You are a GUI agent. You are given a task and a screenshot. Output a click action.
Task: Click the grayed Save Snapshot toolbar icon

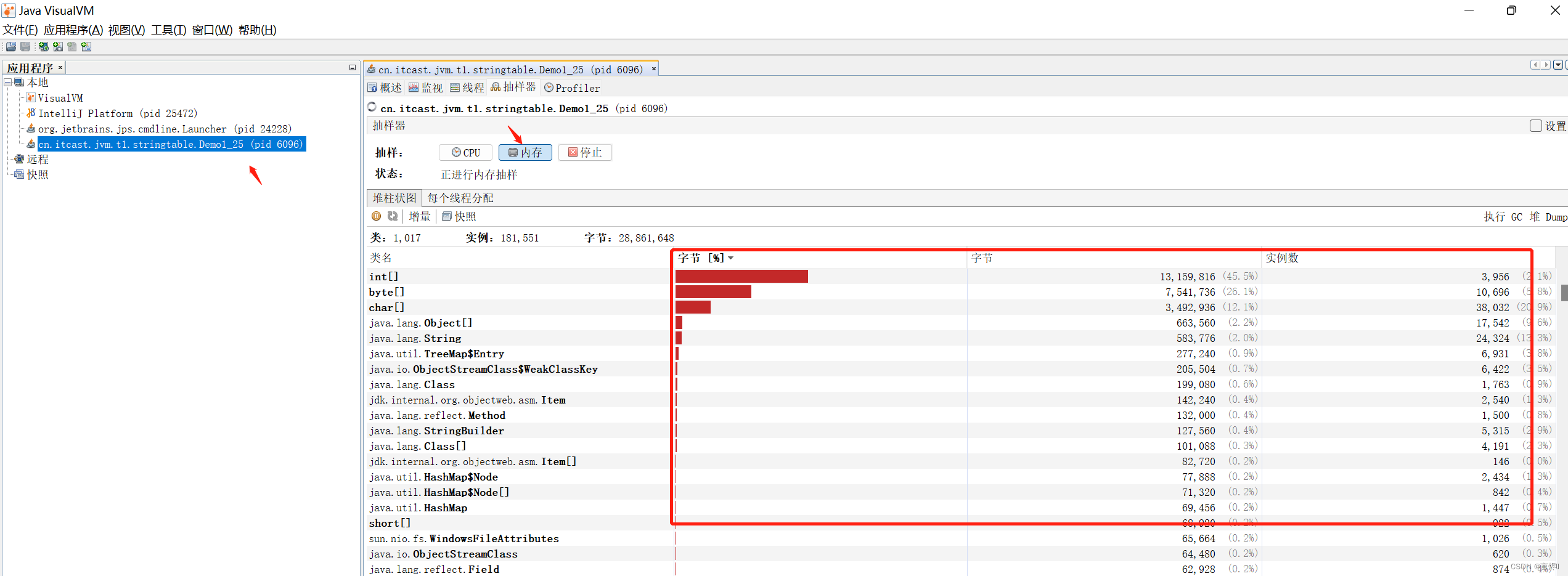(25, 47)
